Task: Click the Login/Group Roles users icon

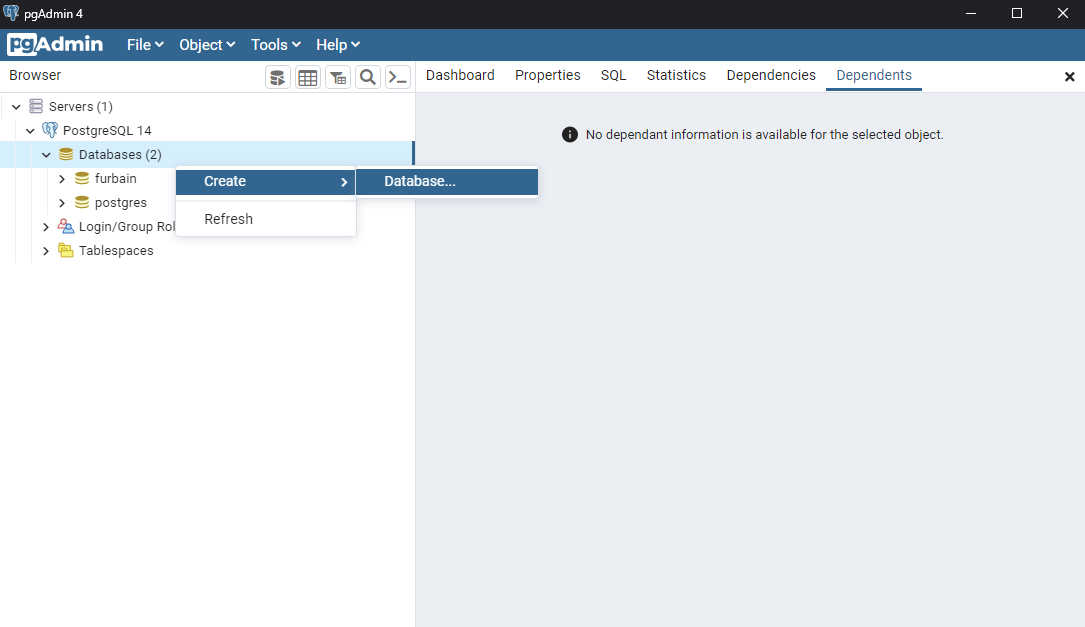Action: pos(66,226)
